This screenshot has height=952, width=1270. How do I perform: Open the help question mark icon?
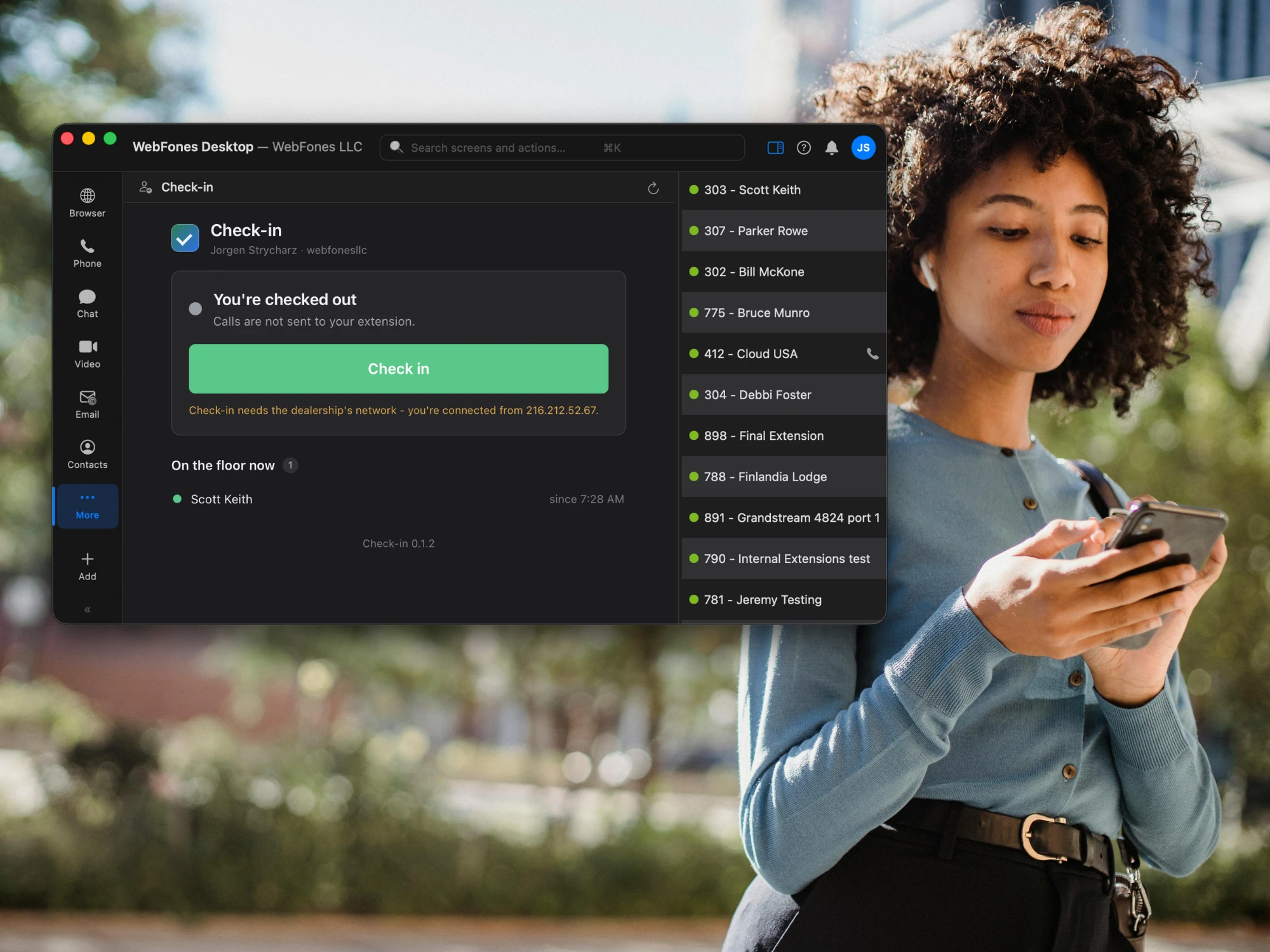click(803, 148)
